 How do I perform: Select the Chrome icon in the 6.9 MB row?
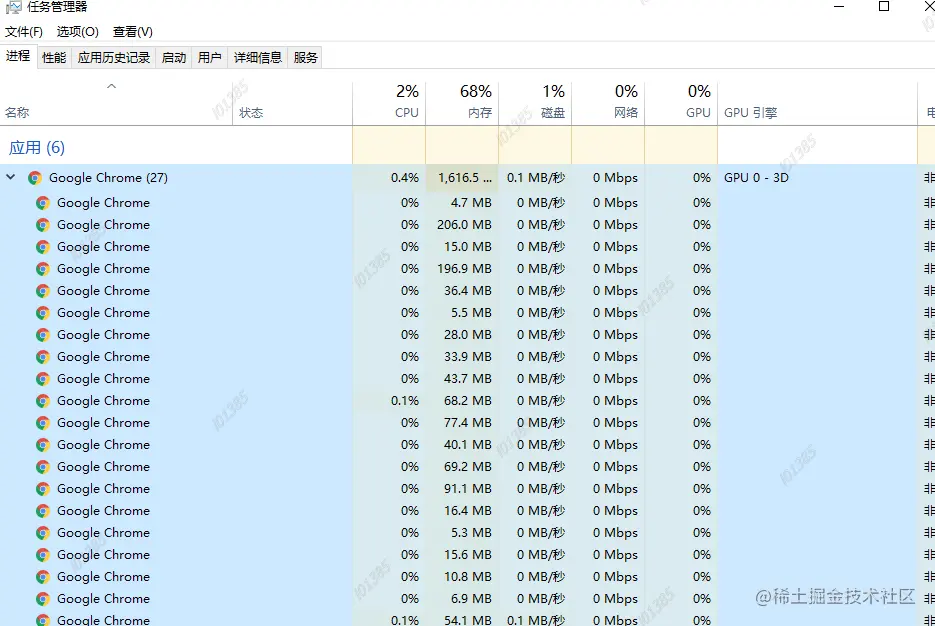click(x=42, y=599)
